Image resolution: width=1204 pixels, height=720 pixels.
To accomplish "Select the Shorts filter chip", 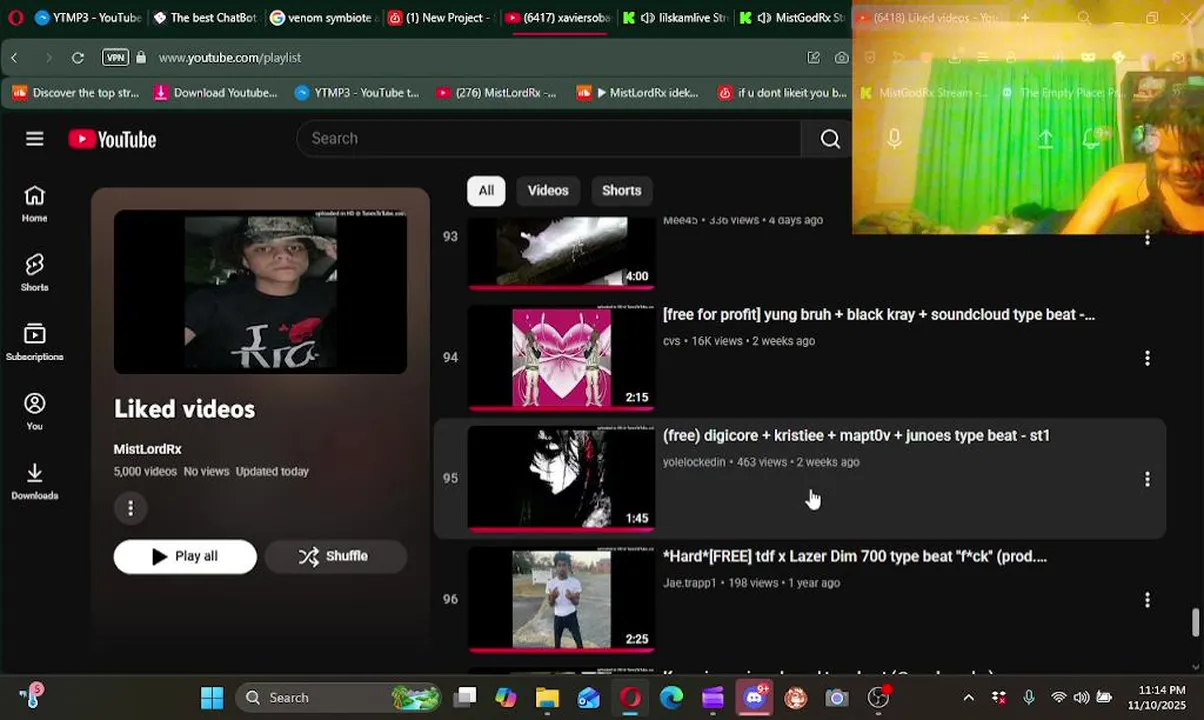I will coord(621,191).
